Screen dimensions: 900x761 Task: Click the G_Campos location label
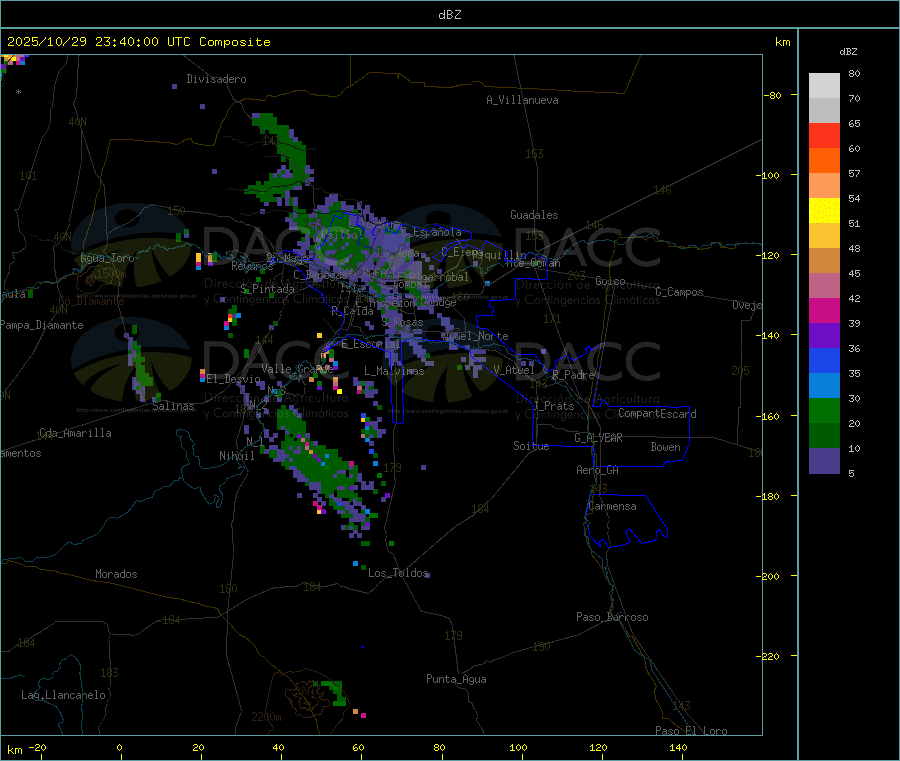coord(680,292)
